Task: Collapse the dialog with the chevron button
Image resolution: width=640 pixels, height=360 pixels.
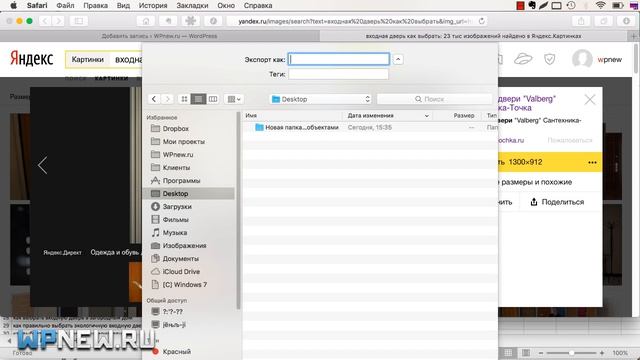Action: coord(398,59)
